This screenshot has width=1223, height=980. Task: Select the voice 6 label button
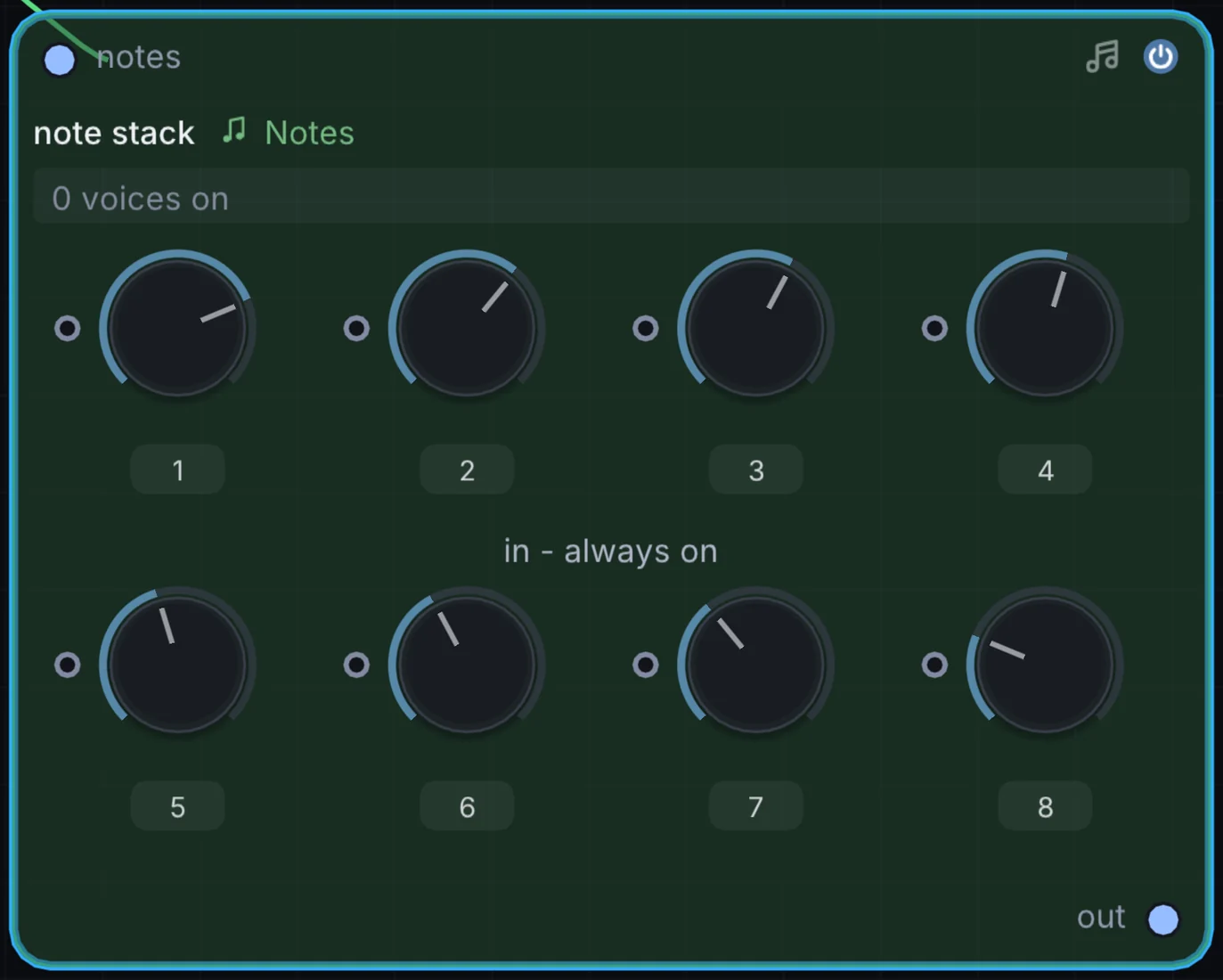click(x=467, y=806)
